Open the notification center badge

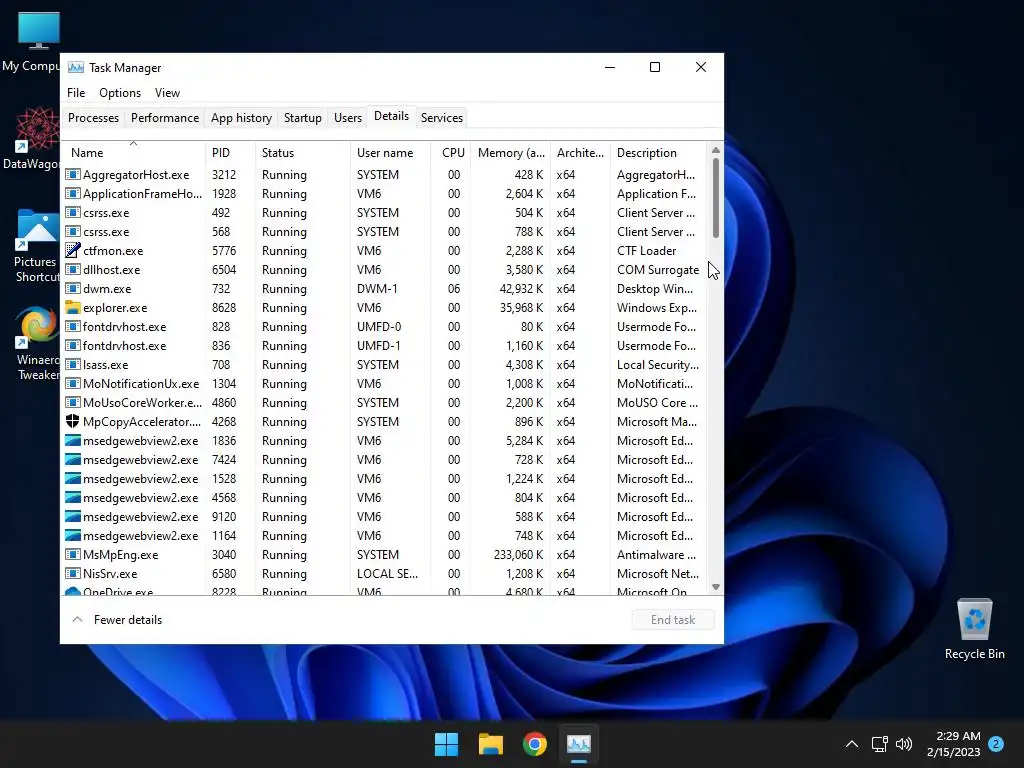click(996, 744)
